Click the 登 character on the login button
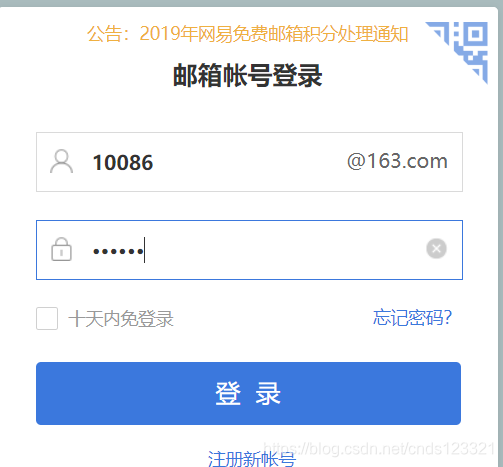The height and width of the screenshot is (467, 503). (228, 394)
